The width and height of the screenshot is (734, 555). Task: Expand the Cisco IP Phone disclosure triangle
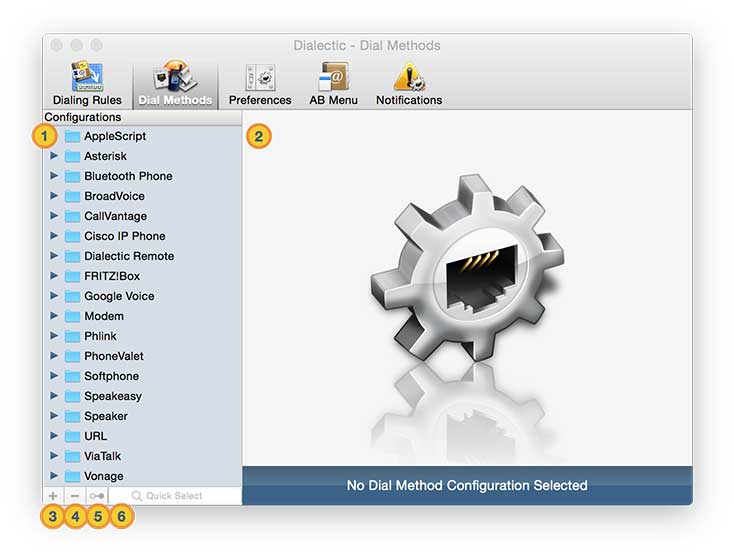[54, 235]
